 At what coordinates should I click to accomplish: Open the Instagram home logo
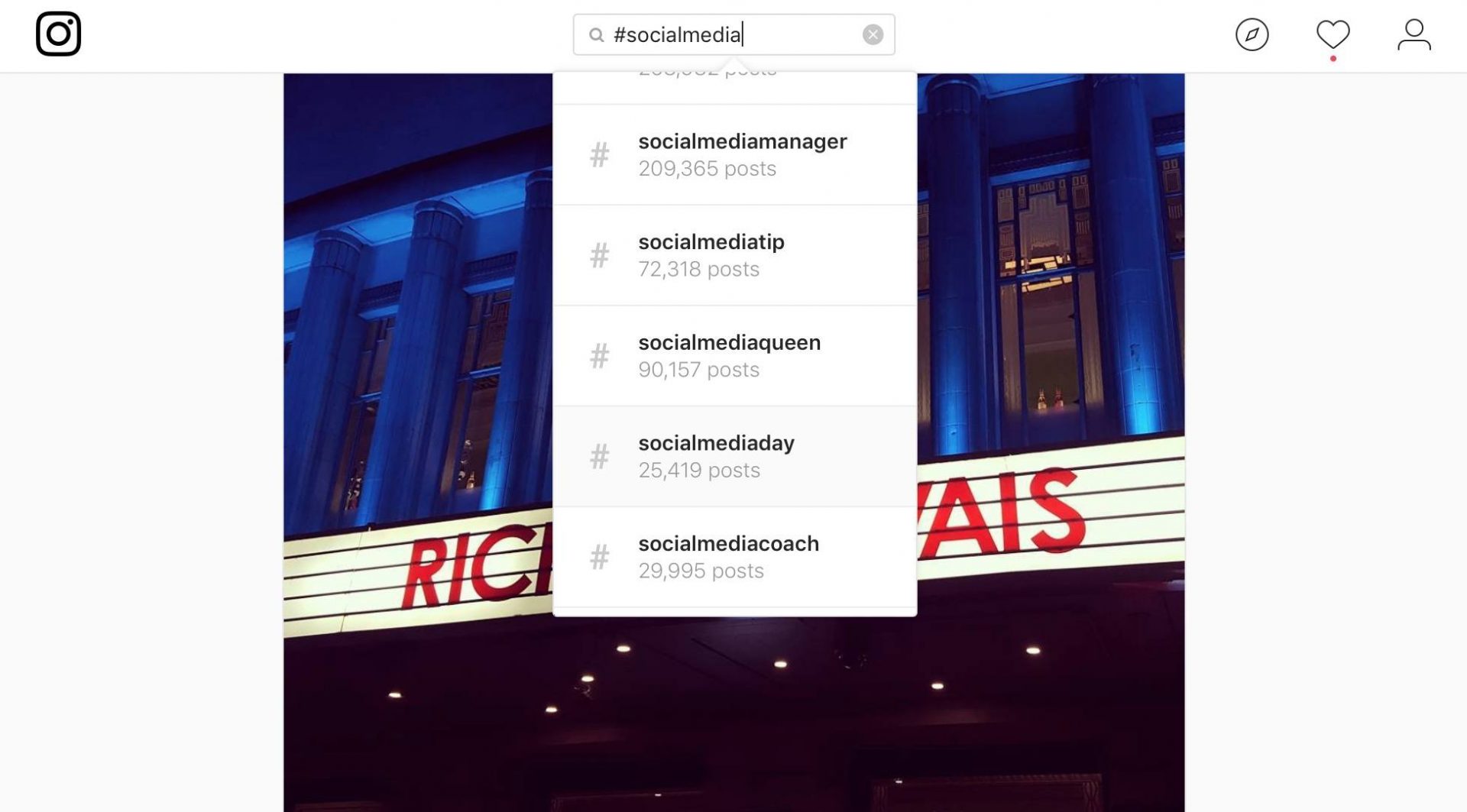58,34
